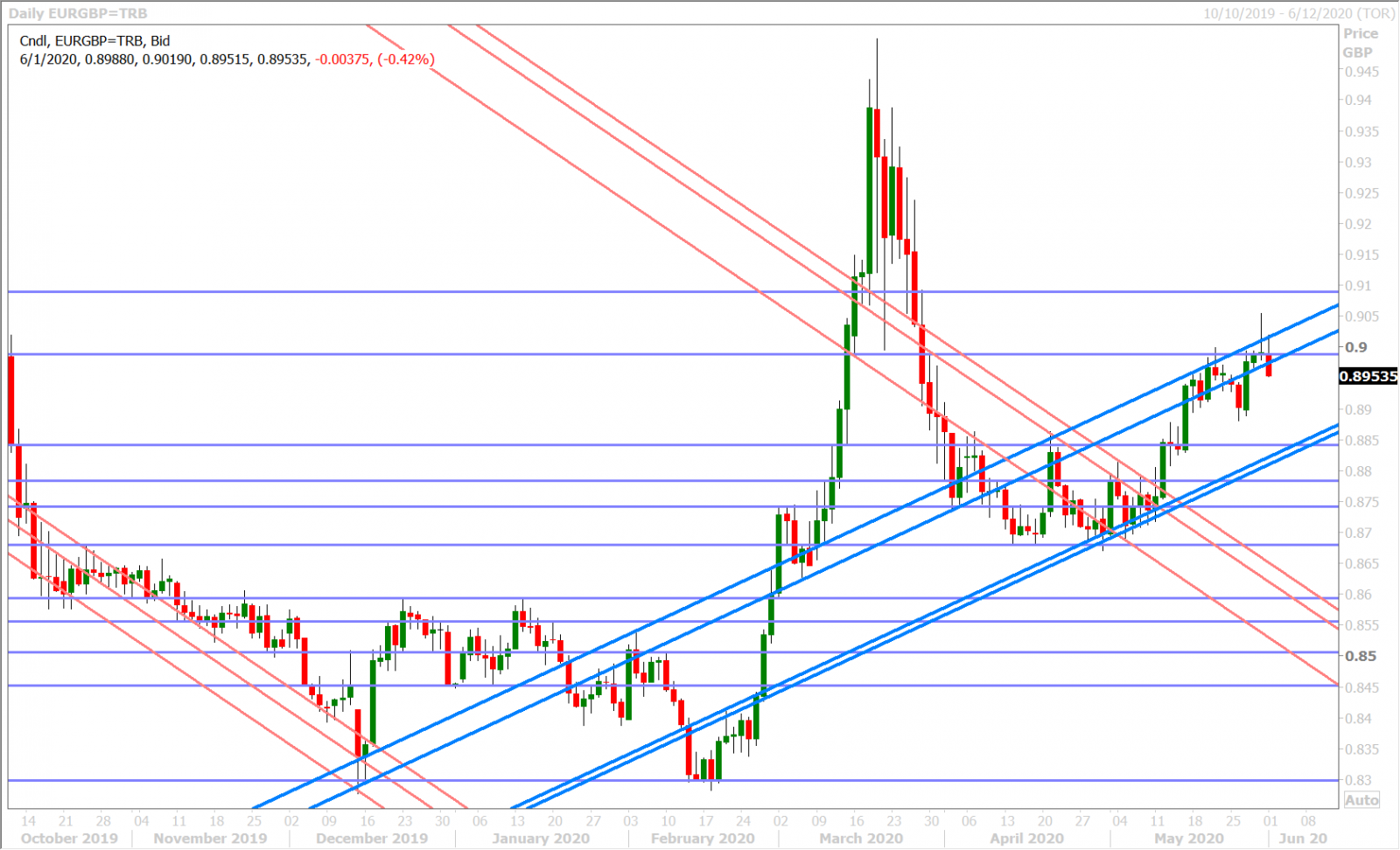Click the Auto scale button

pyautogui.click(x=1361, y=800)
